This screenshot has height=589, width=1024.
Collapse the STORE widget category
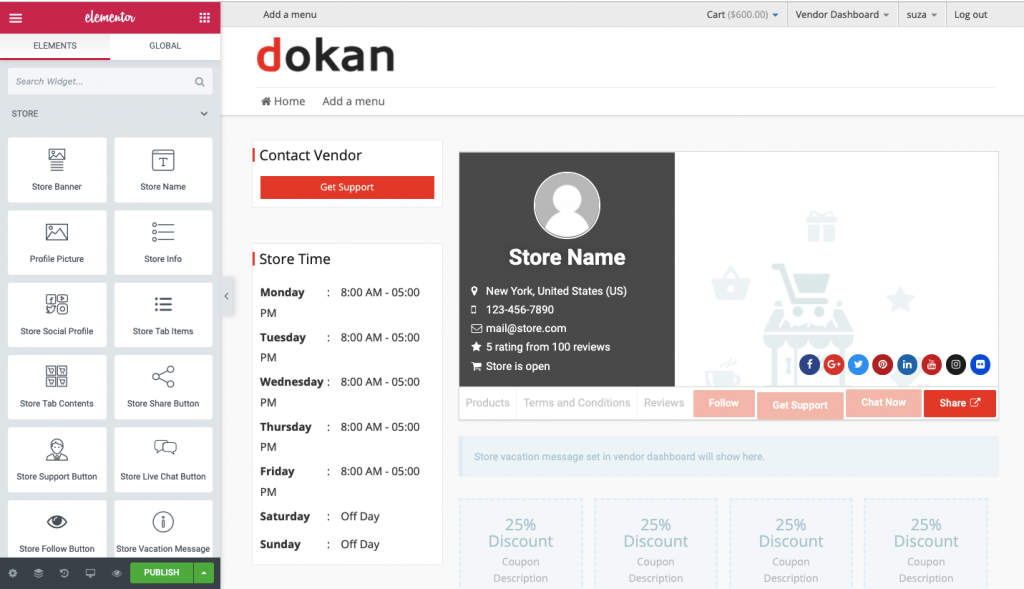tap(204, 114)
